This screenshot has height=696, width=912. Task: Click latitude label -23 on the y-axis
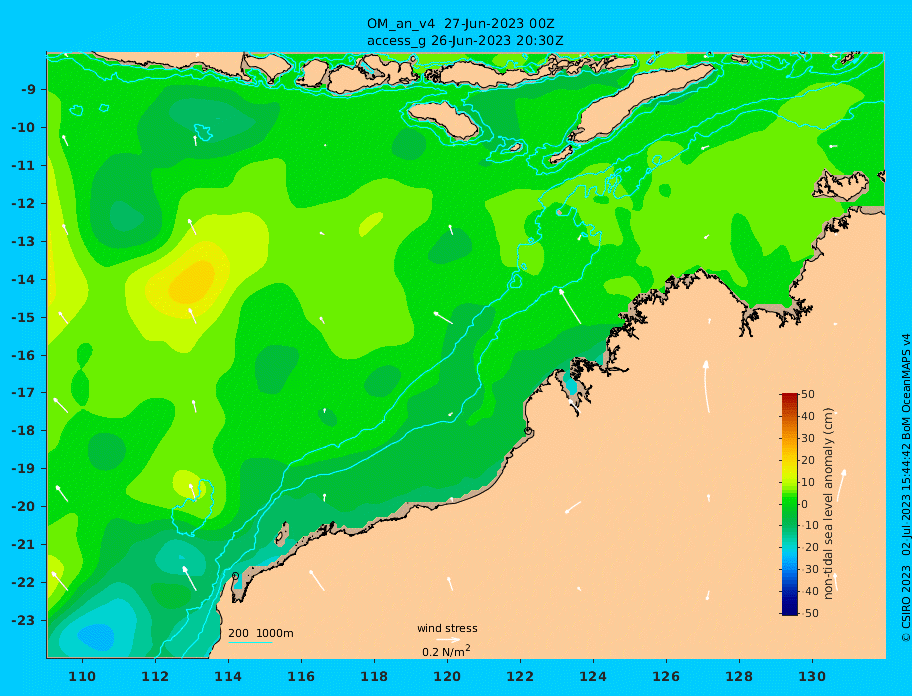[24, 620]
